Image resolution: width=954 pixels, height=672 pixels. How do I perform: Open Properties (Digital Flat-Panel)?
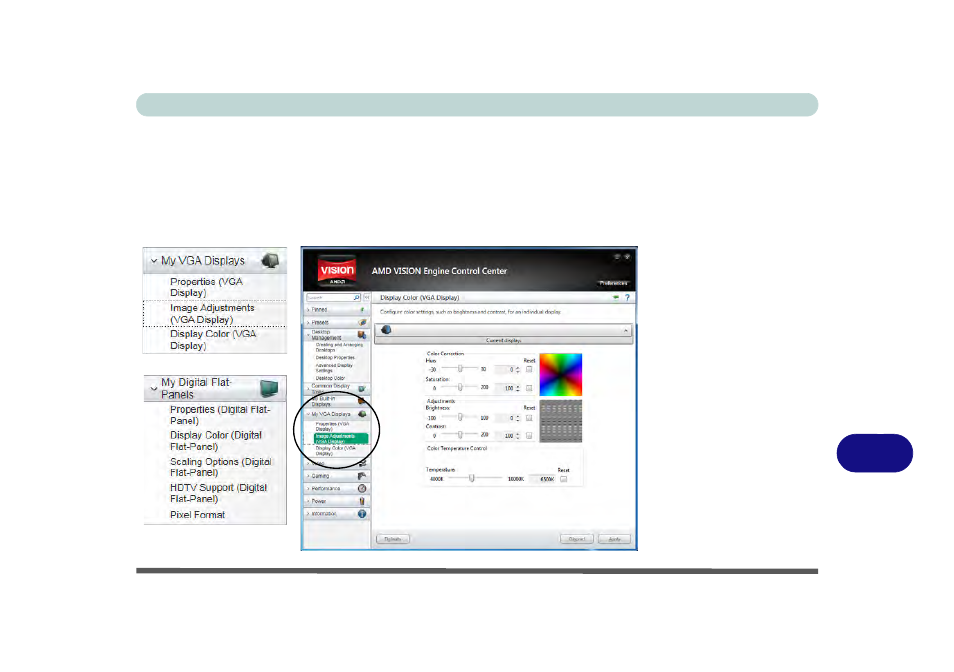pyautogui.click(x=220, y=415)
